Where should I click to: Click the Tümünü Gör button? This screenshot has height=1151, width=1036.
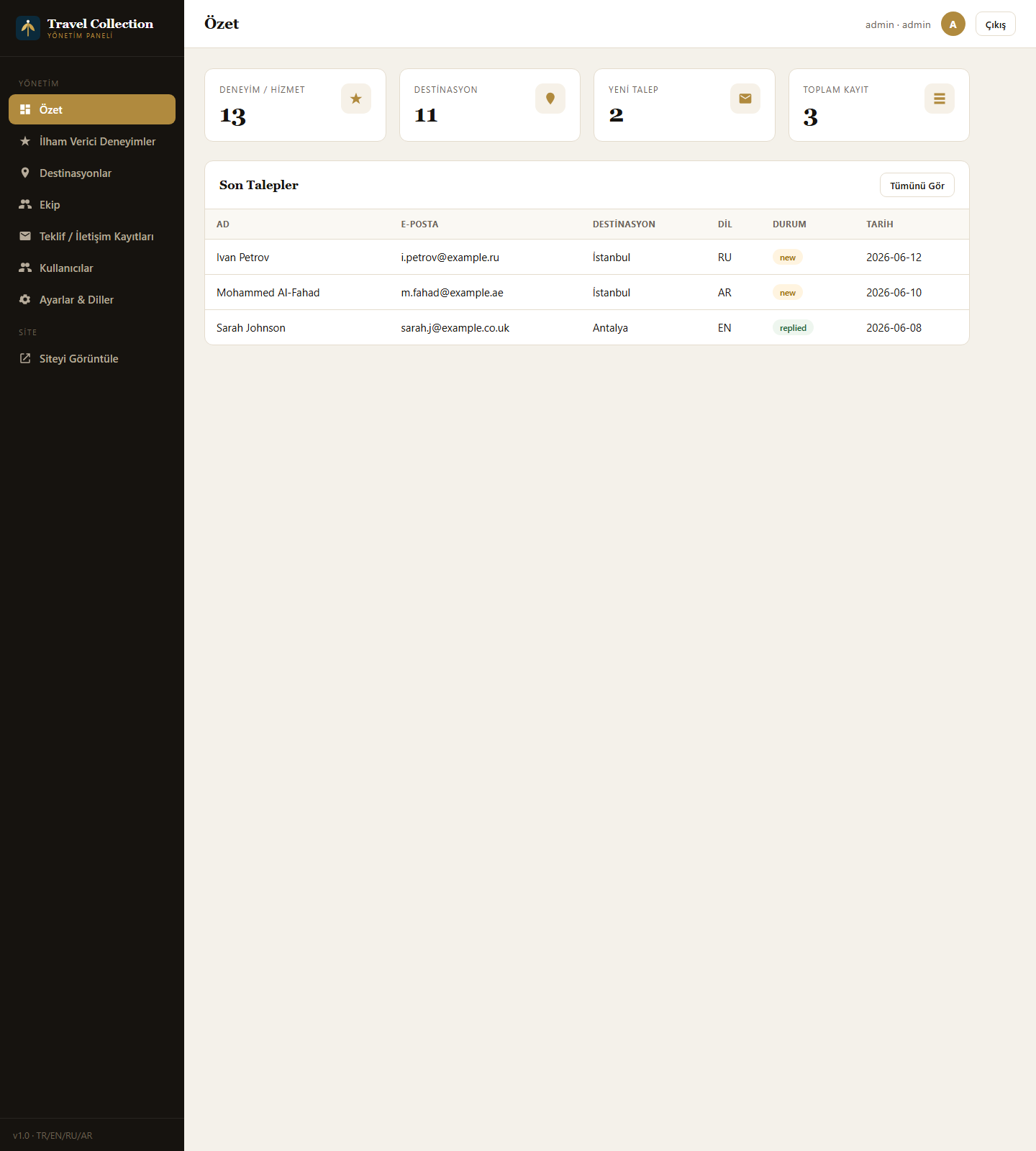pos(917,185)
